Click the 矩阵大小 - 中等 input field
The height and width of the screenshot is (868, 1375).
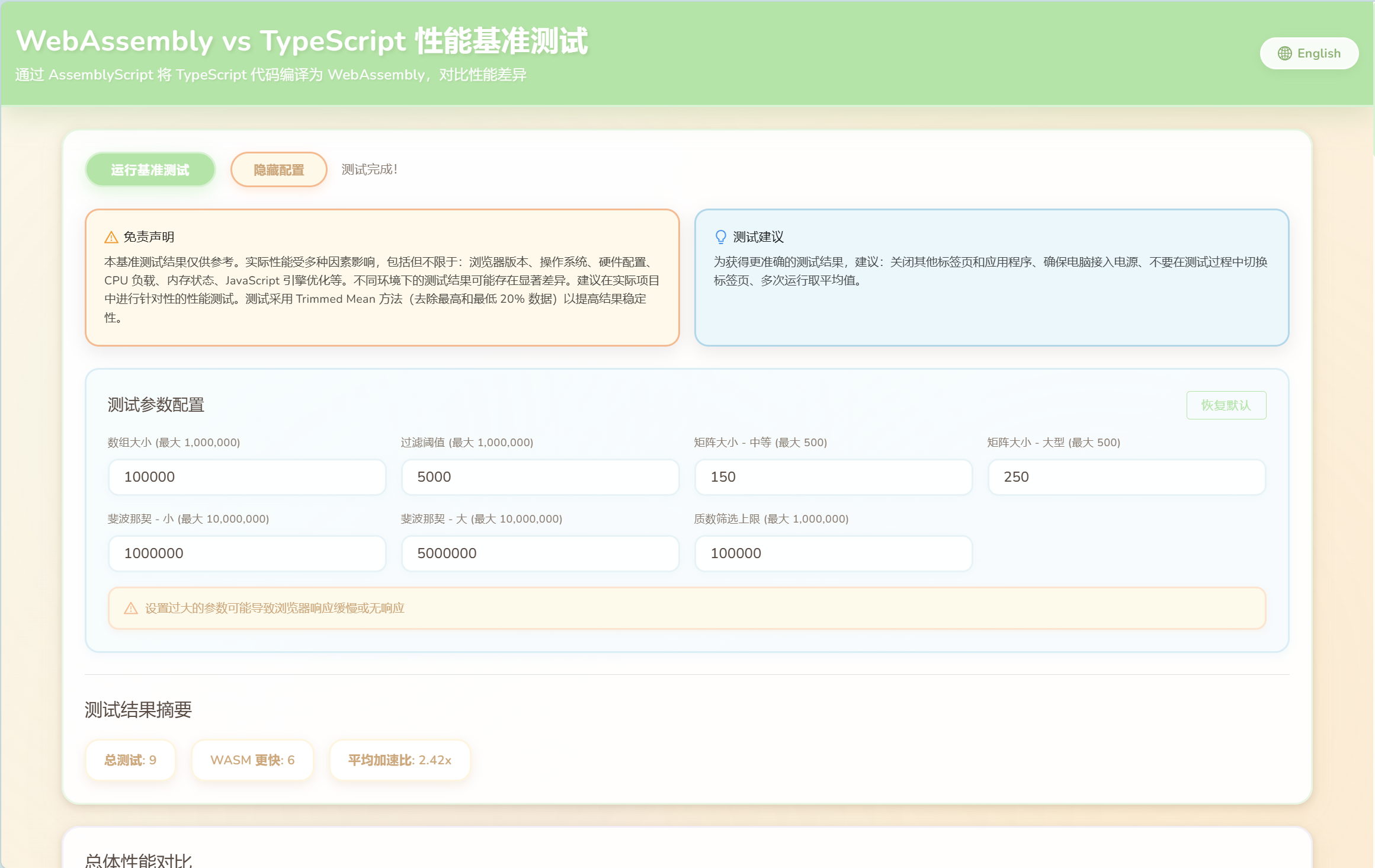pos(833,477)
